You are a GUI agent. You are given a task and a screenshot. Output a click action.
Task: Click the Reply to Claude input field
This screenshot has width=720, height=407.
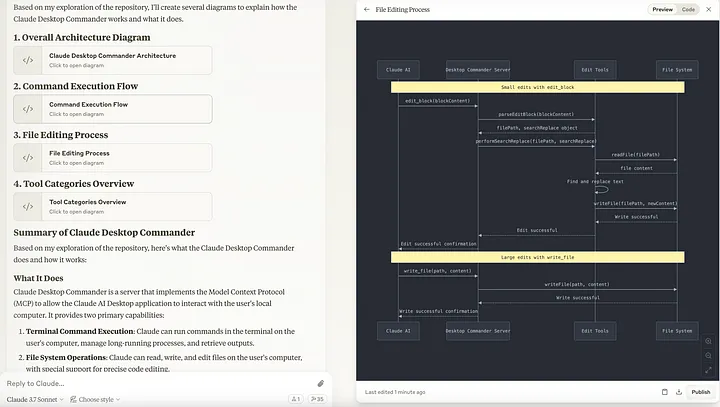click(158, 383)
